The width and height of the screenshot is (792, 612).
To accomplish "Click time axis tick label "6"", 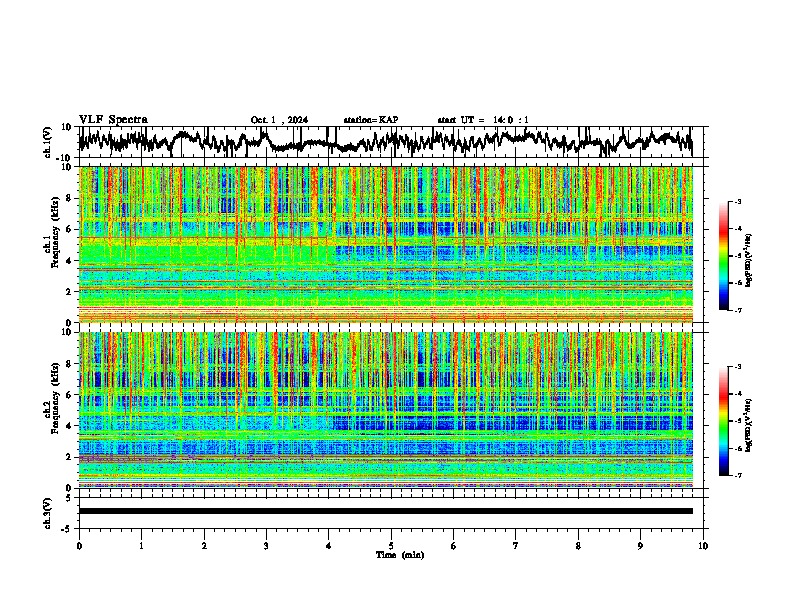I will coord(454,546).
